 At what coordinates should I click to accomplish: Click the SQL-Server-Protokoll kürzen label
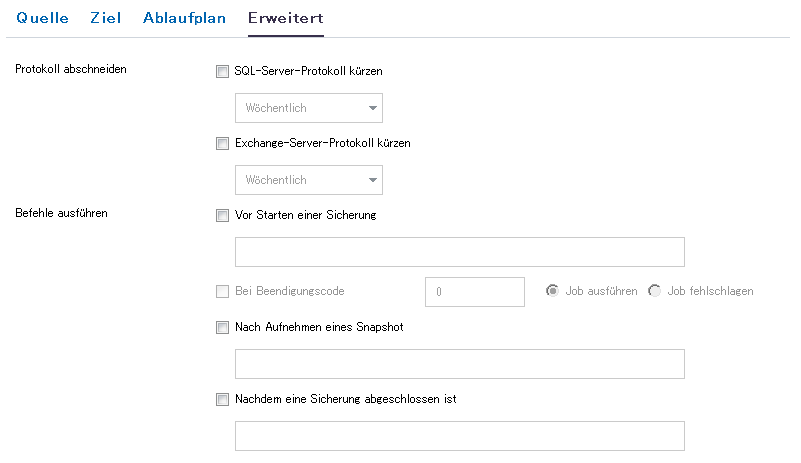click(x=308, y=72)
